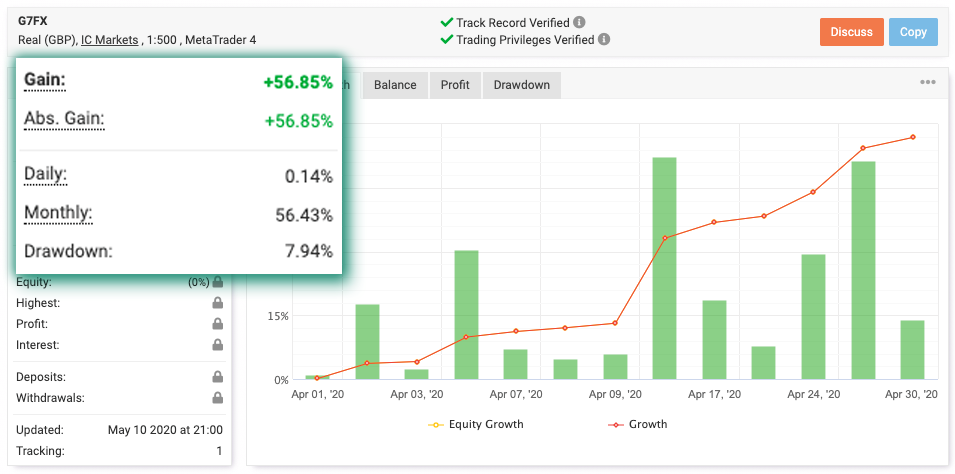Open the IC Markets broker link
Screen dimensions: 955x474
110,40
